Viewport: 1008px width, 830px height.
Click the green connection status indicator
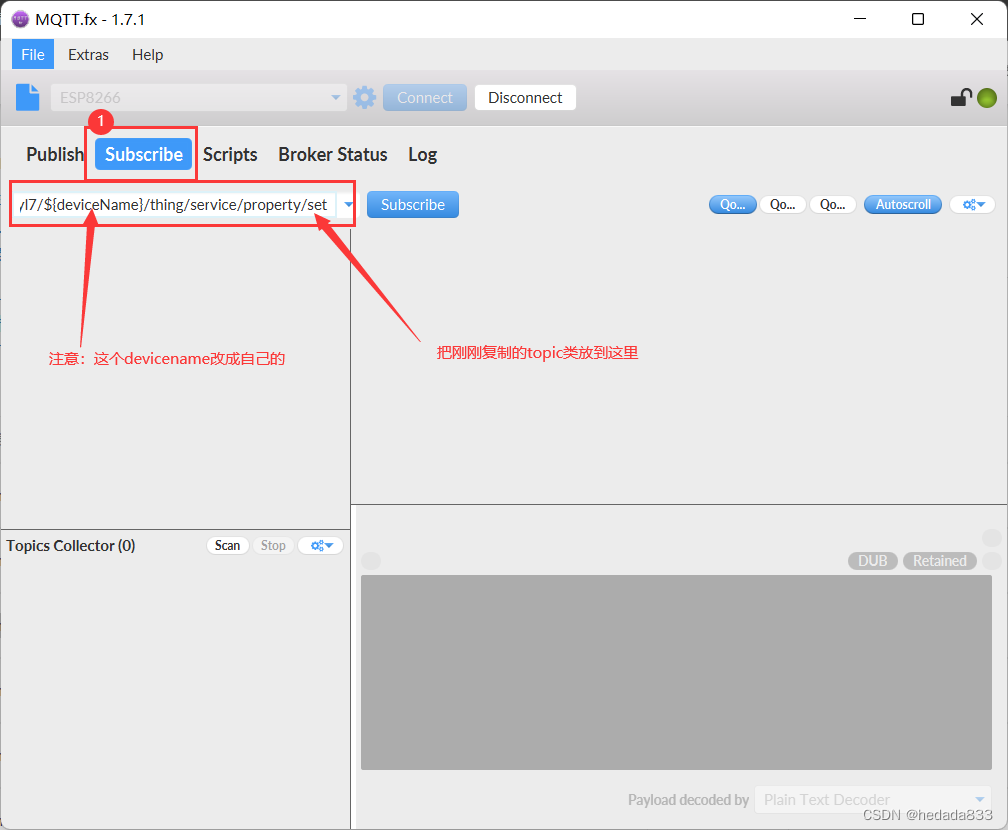[987, 98]
